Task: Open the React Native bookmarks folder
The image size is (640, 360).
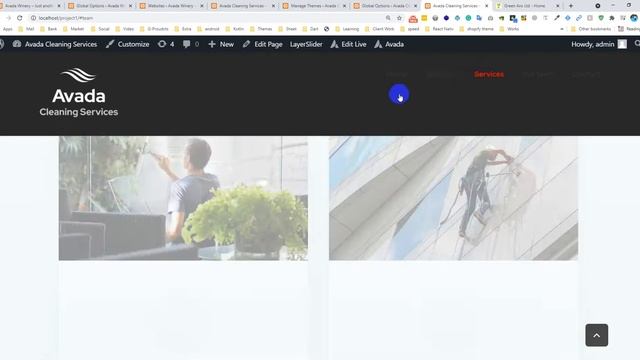Action: click(439, 29)
